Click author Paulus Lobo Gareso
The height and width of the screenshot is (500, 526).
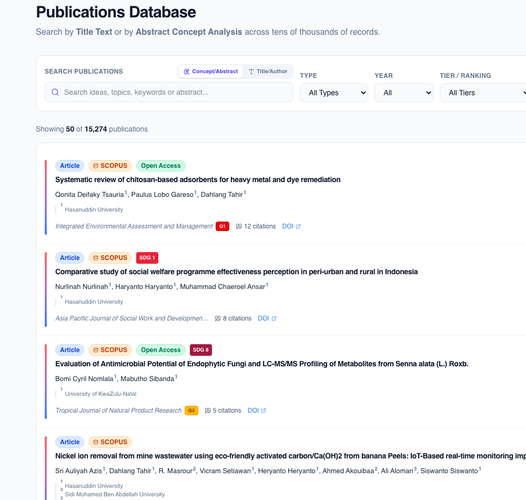[x=162, y=195]
